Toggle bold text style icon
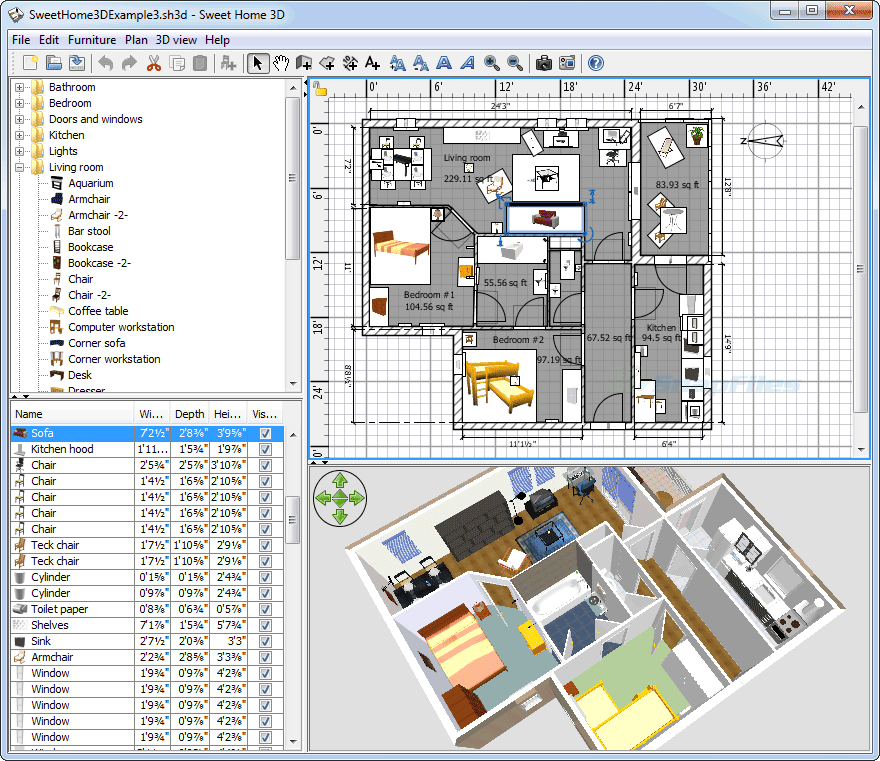Viewport: 880px width, 761px height. point(444,63)
